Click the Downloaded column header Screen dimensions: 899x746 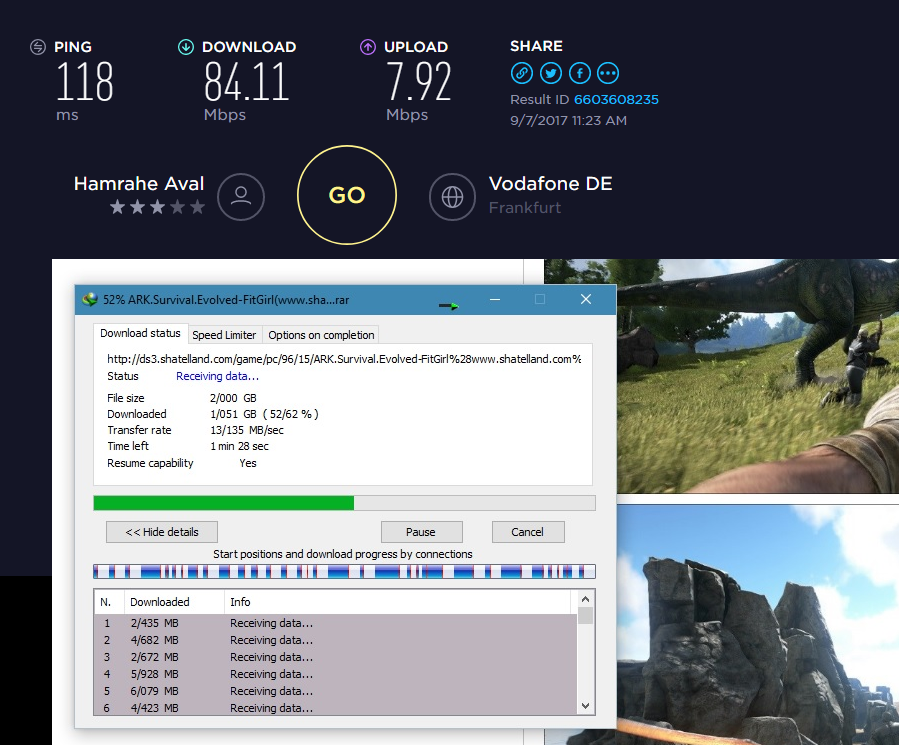click(174, 602)
